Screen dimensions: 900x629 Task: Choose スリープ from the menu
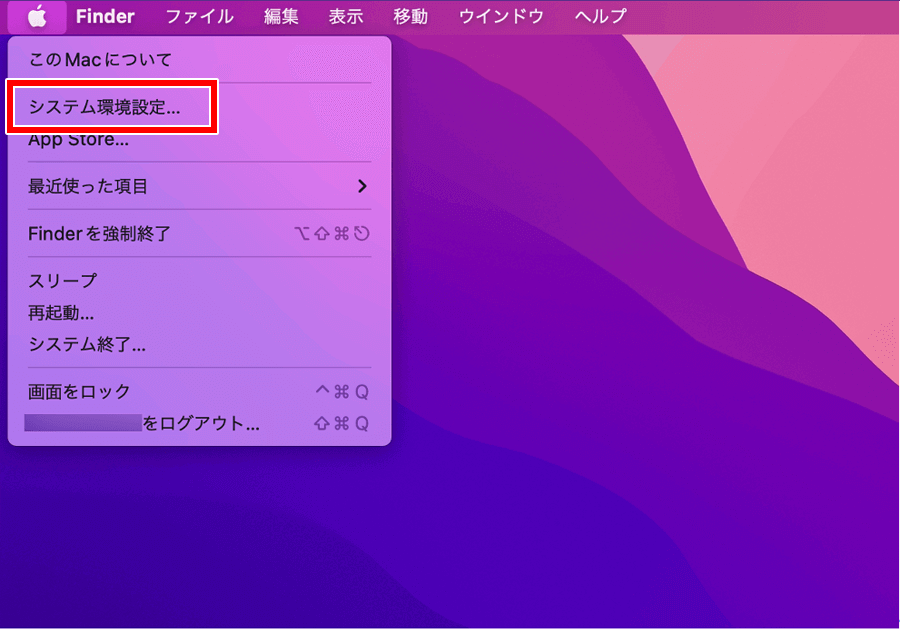tap(199, 281)
